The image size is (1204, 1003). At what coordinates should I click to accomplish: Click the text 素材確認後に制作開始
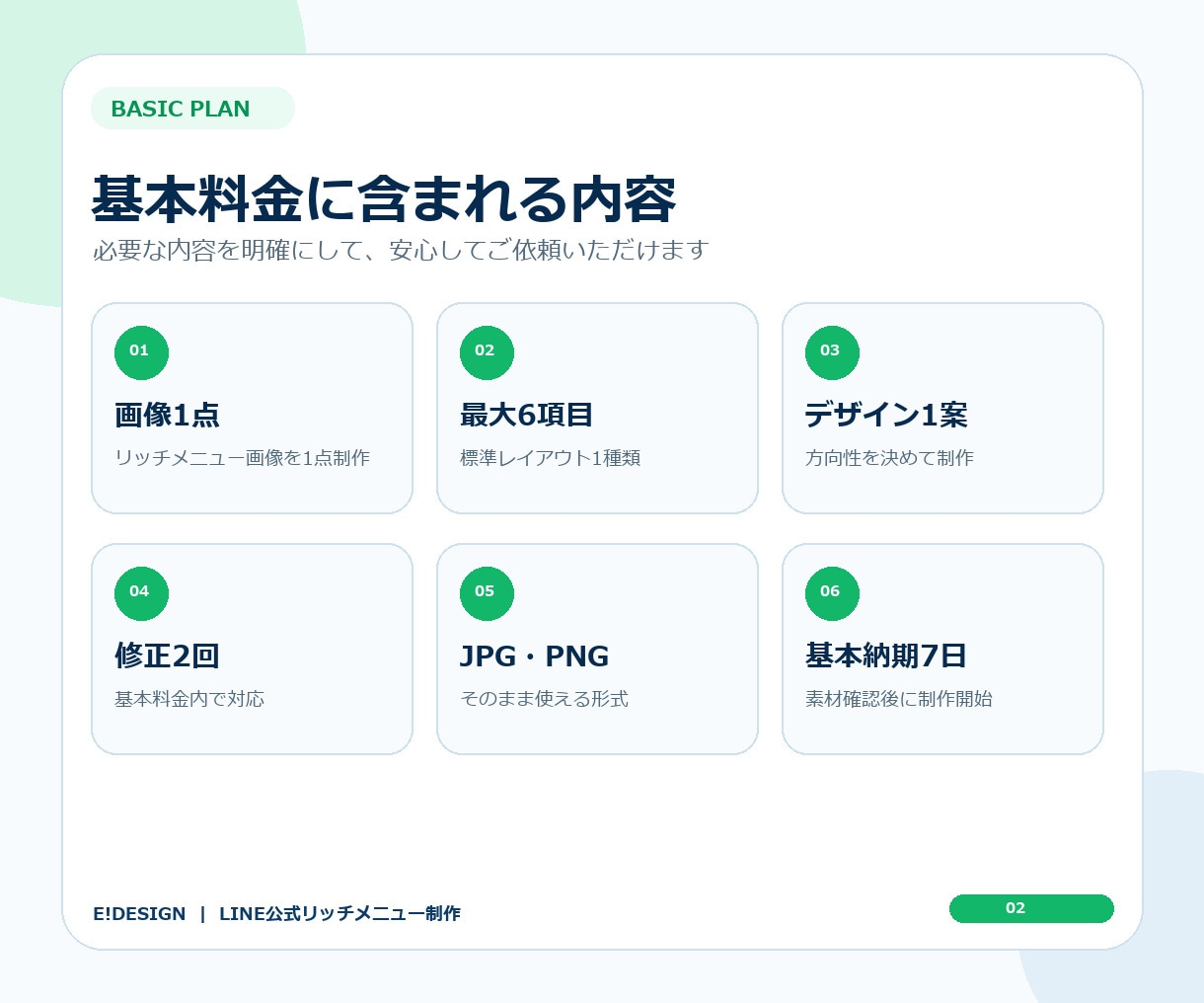pyautogui.click(x=899, y=699)
